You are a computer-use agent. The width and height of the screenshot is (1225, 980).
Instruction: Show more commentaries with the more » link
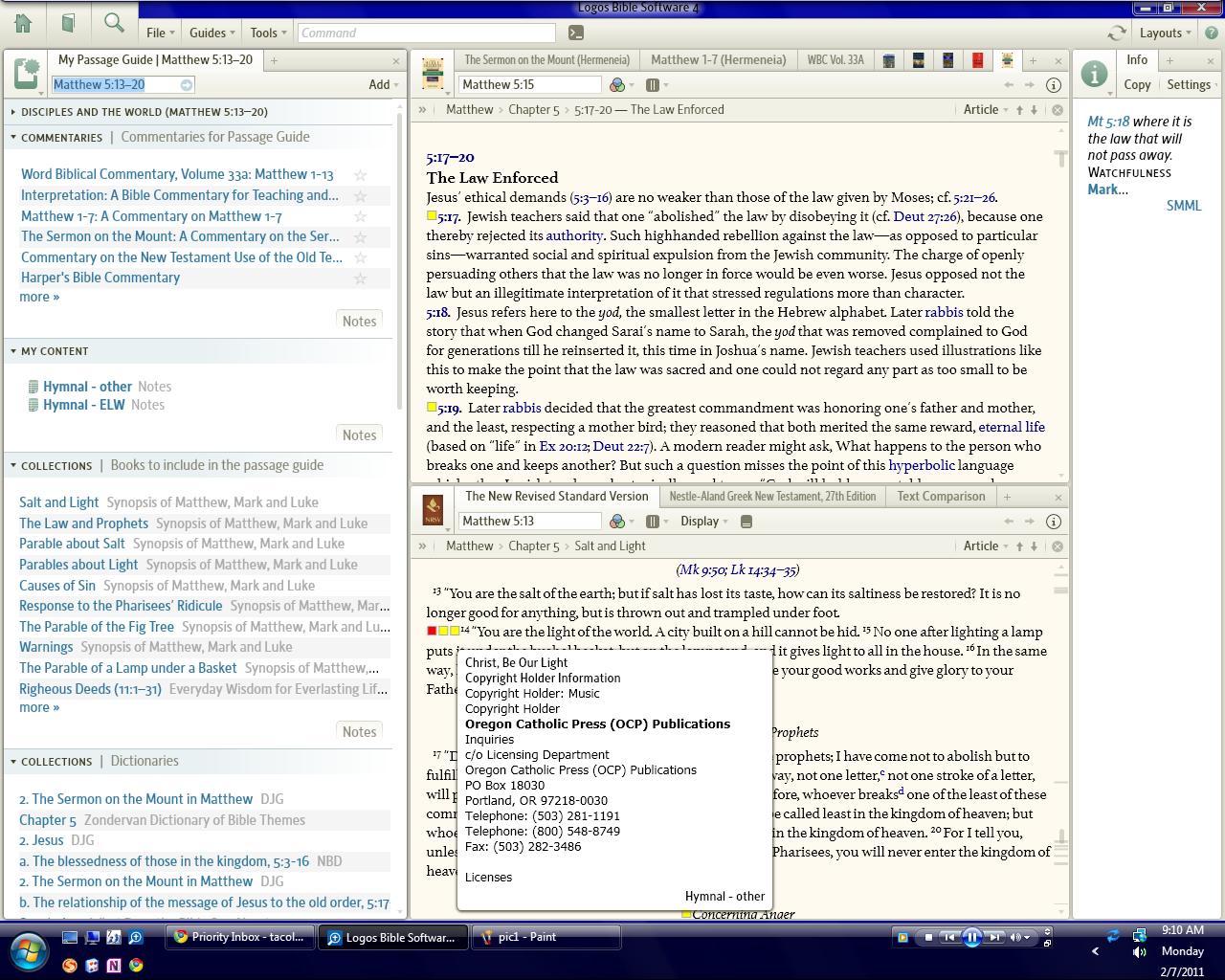click(x=39, y=297)
